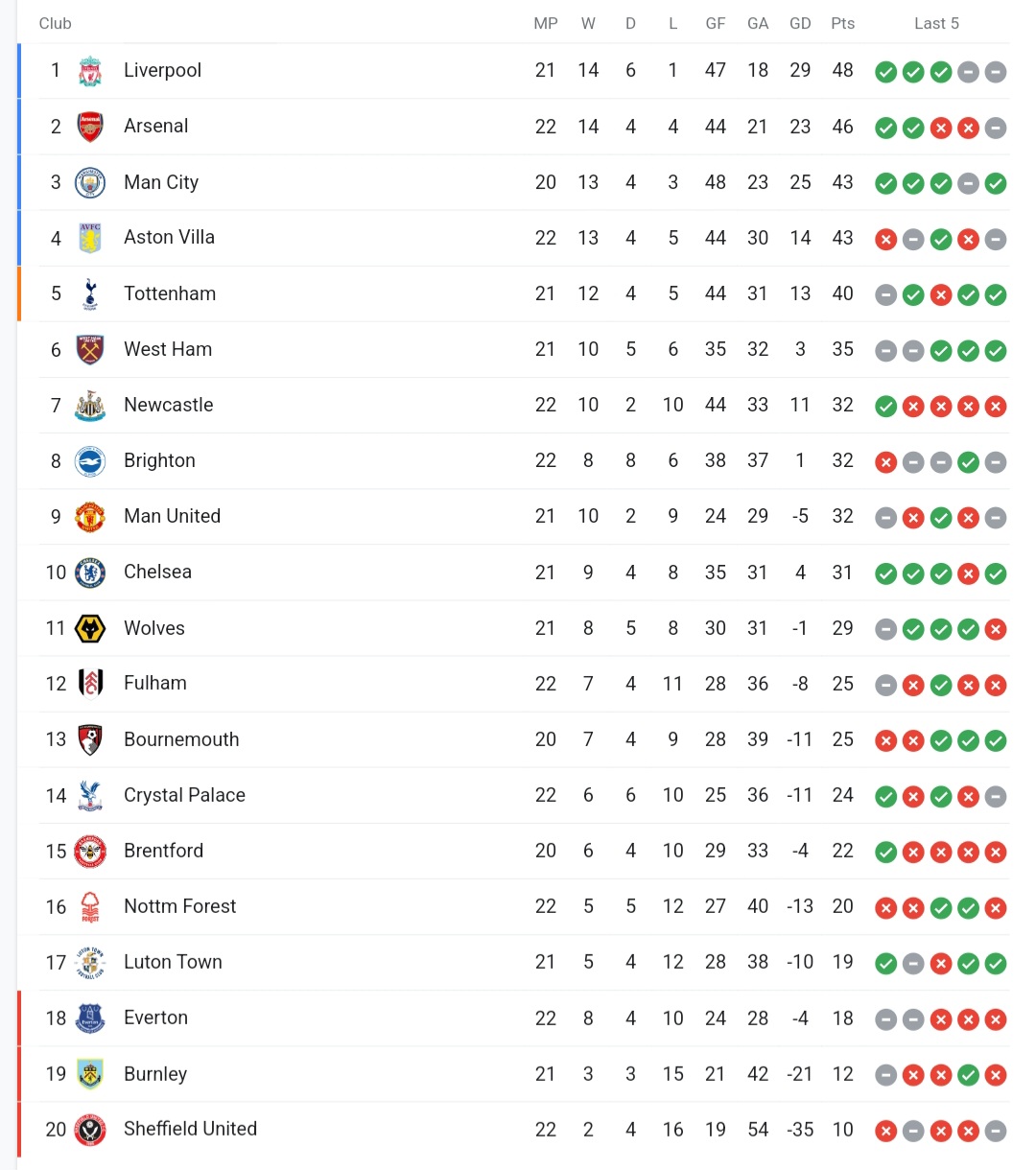Click the Club column header
The width and height of the screenshot is (1036, 1170).
tap(55, 23)
